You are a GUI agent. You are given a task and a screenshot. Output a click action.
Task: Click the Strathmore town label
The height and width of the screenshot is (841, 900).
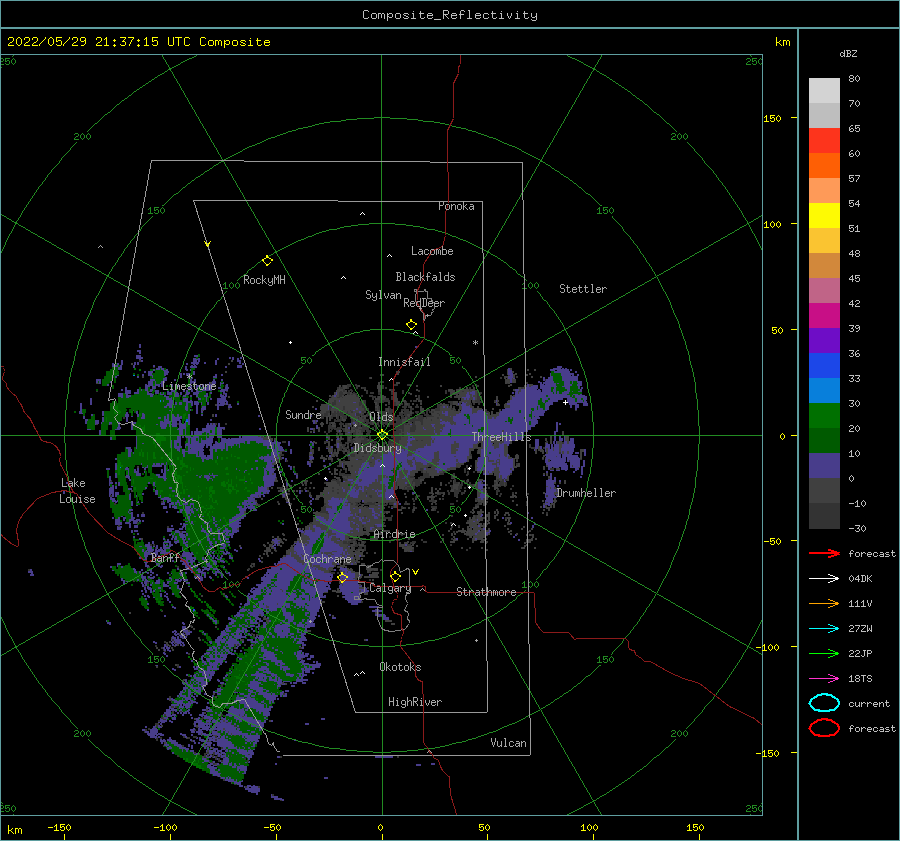tap(486, 592)
